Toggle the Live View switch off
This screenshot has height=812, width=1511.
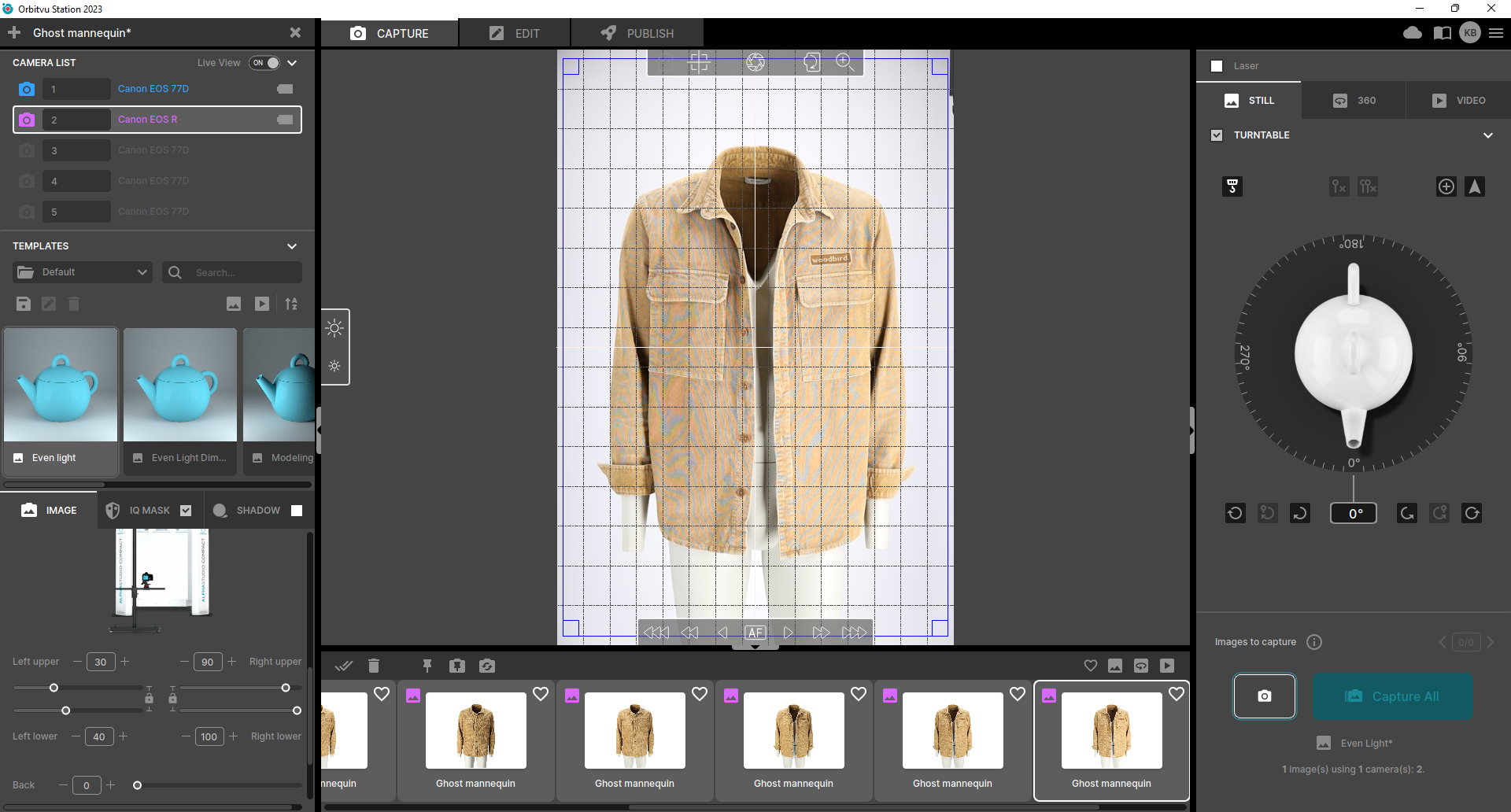coord(265,63)
